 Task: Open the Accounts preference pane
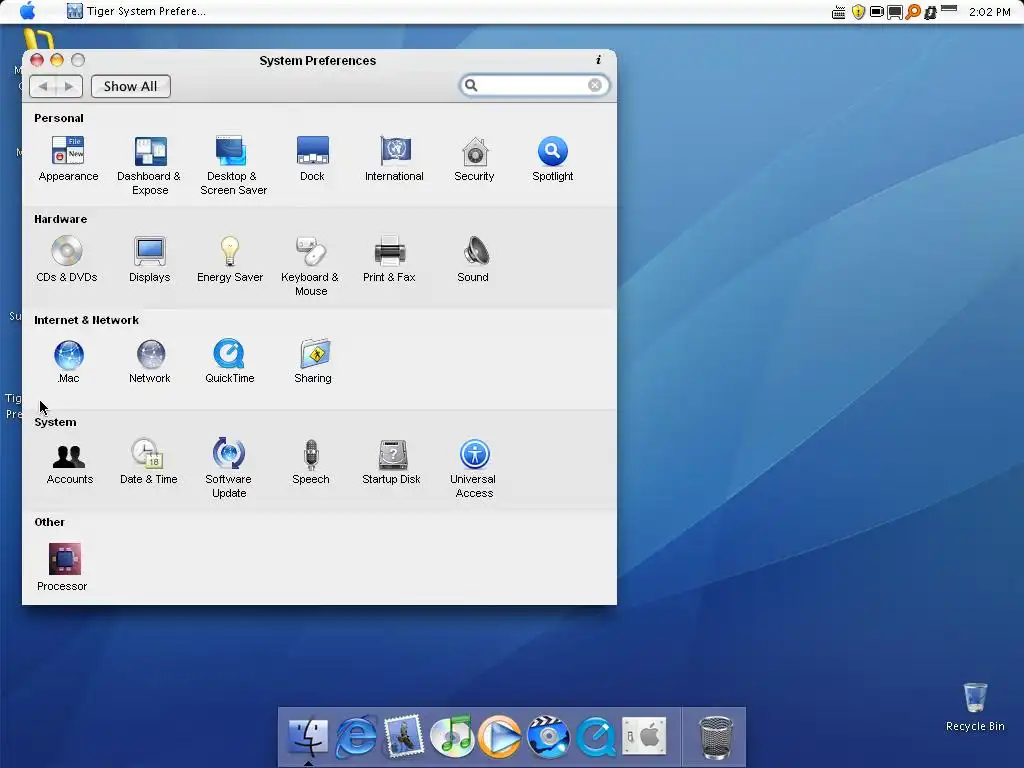coord(69,462)
